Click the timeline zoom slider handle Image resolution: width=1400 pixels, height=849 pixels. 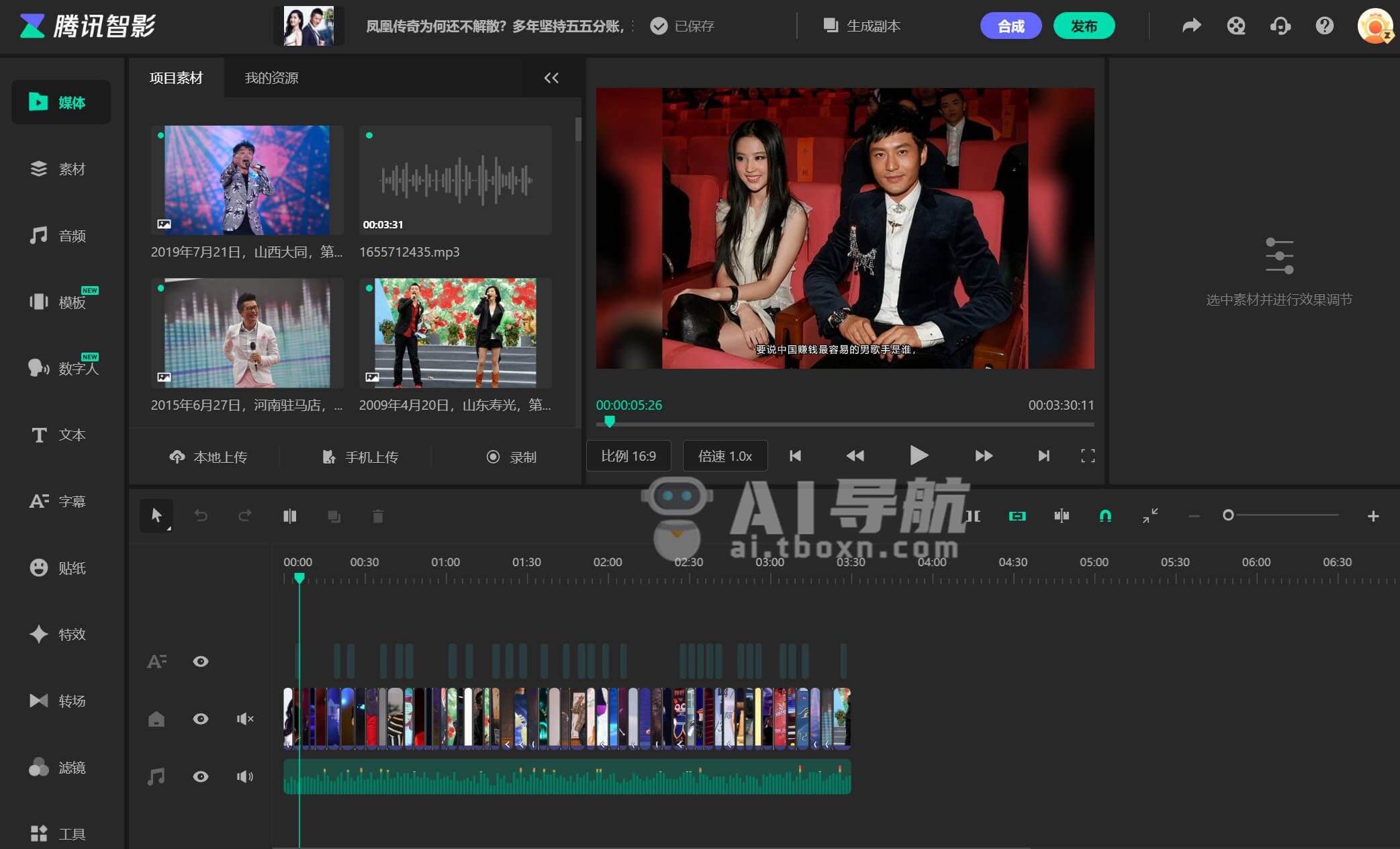pos(1227,515)
